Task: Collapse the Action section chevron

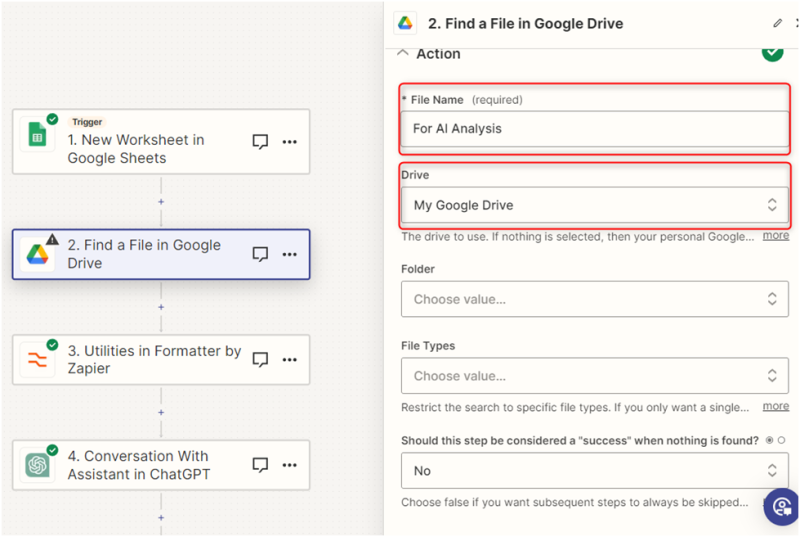Action: 403,54
